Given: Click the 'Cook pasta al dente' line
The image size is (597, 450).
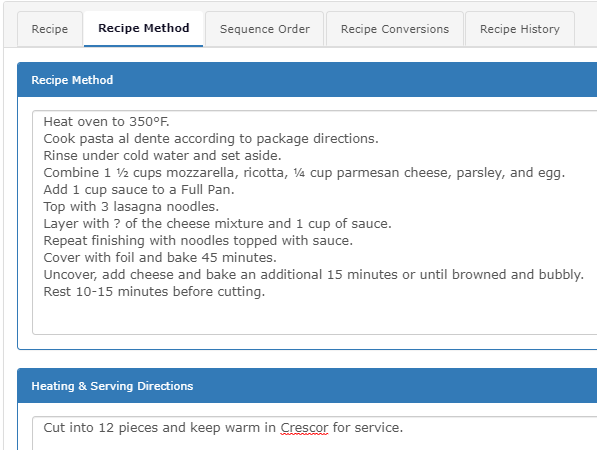Looking at the screenshot, I should tap(211, 139).
